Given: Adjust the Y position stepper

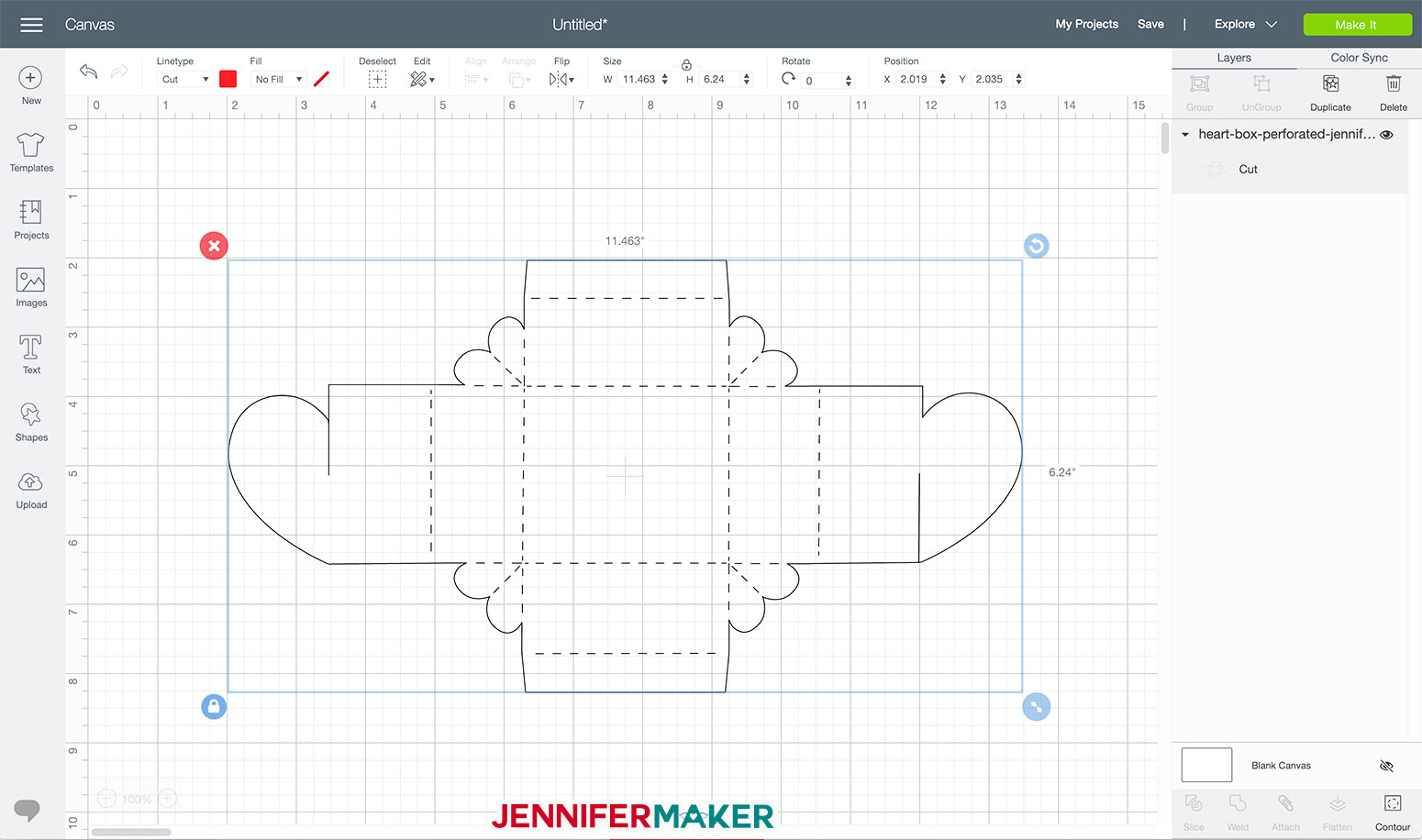Looking at the screenshot, I should click(x=1018, y=80).
